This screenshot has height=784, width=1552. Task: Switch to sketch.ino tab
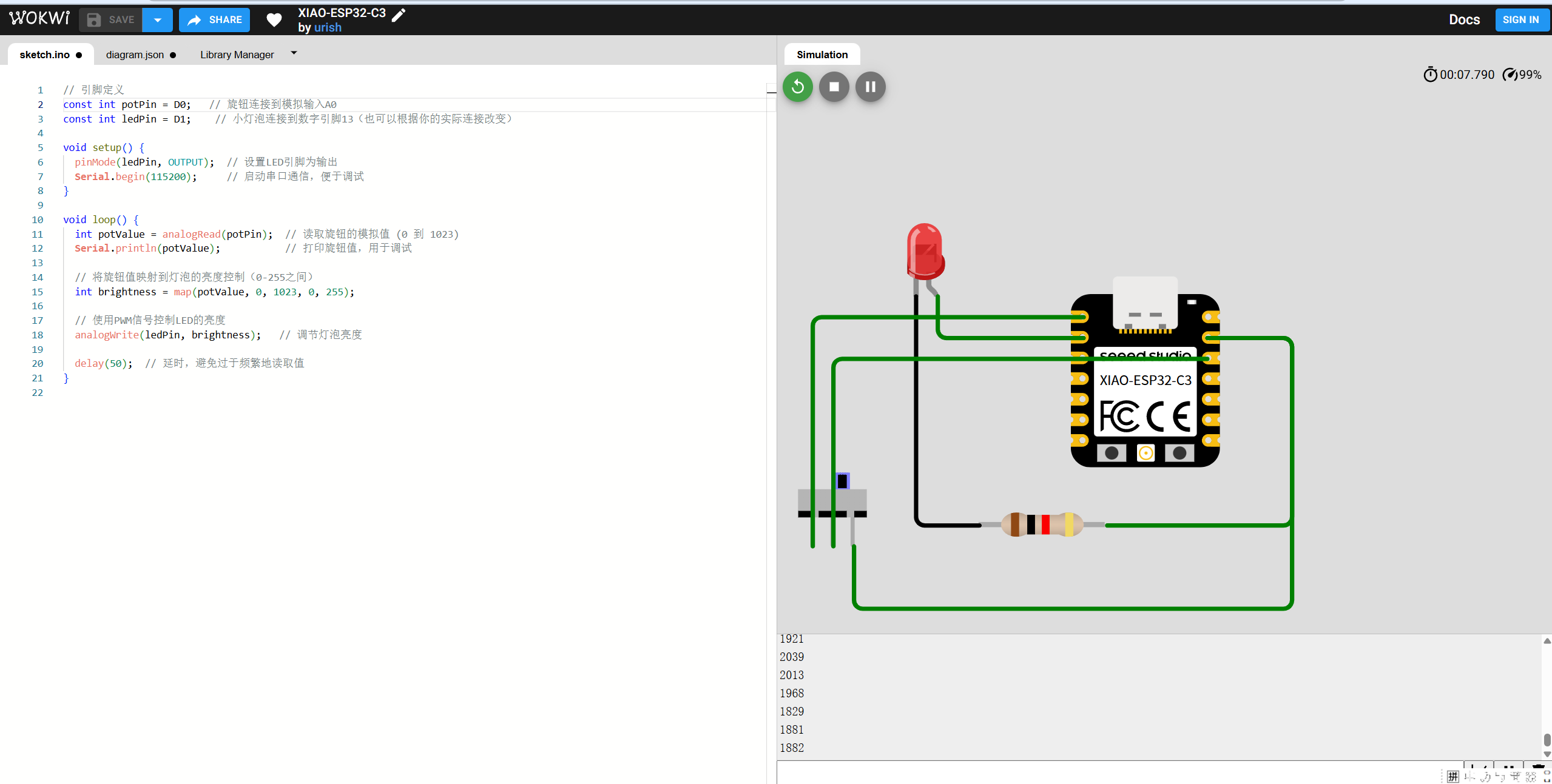tap(50, 55)
